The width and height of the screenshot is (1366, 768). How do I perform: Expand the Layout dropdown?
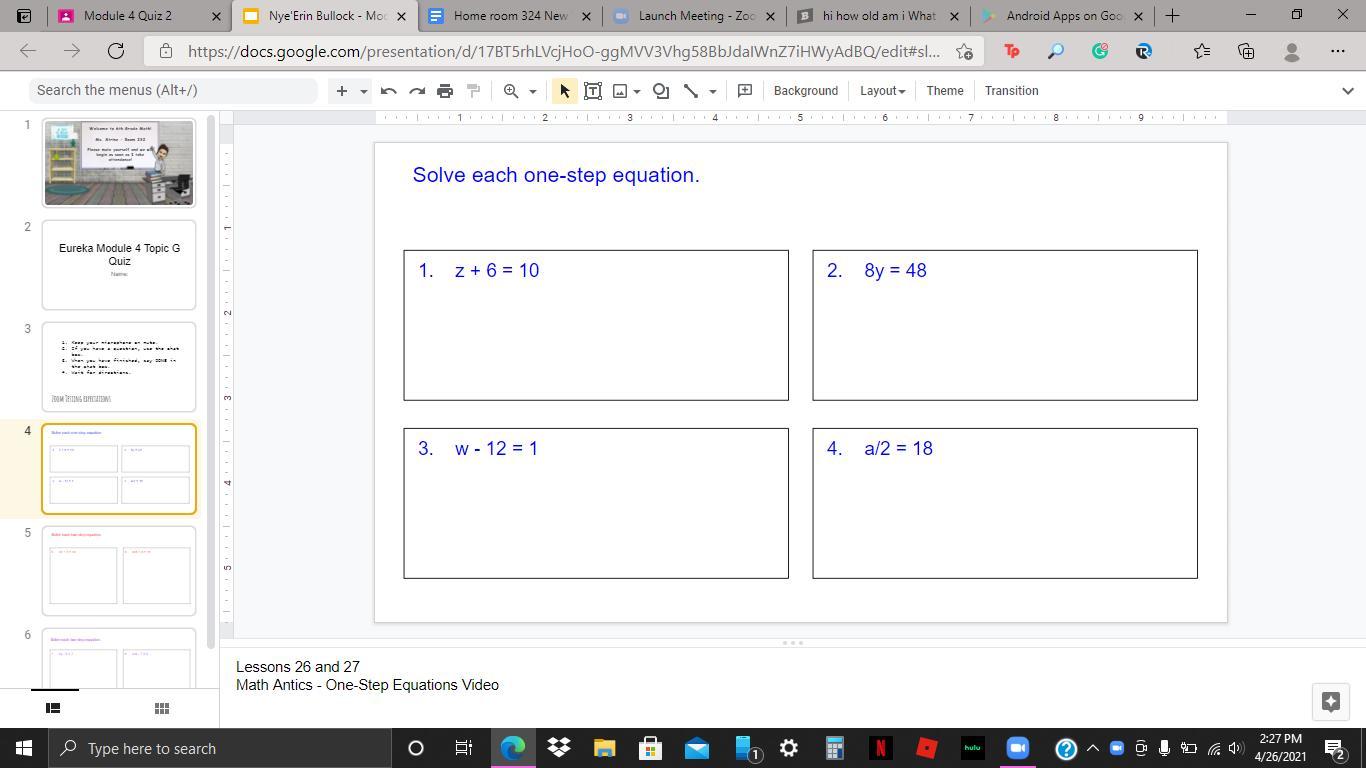point(882,91)
